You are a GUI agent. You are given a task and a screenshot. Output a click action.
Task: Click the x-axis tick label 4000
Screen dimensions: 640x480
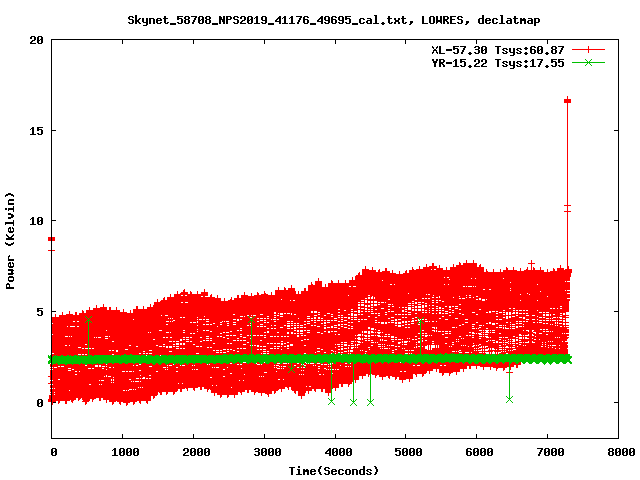pyautogui.click(x=338, y=452)
